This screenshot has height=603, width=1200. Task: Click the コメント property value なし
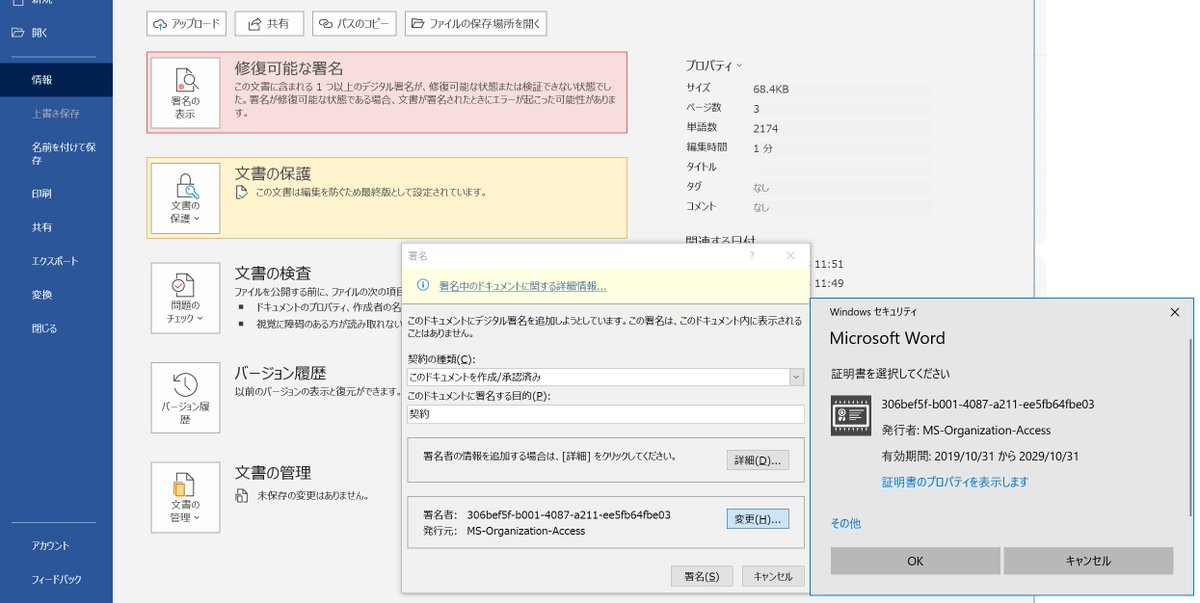coord(762,207)
